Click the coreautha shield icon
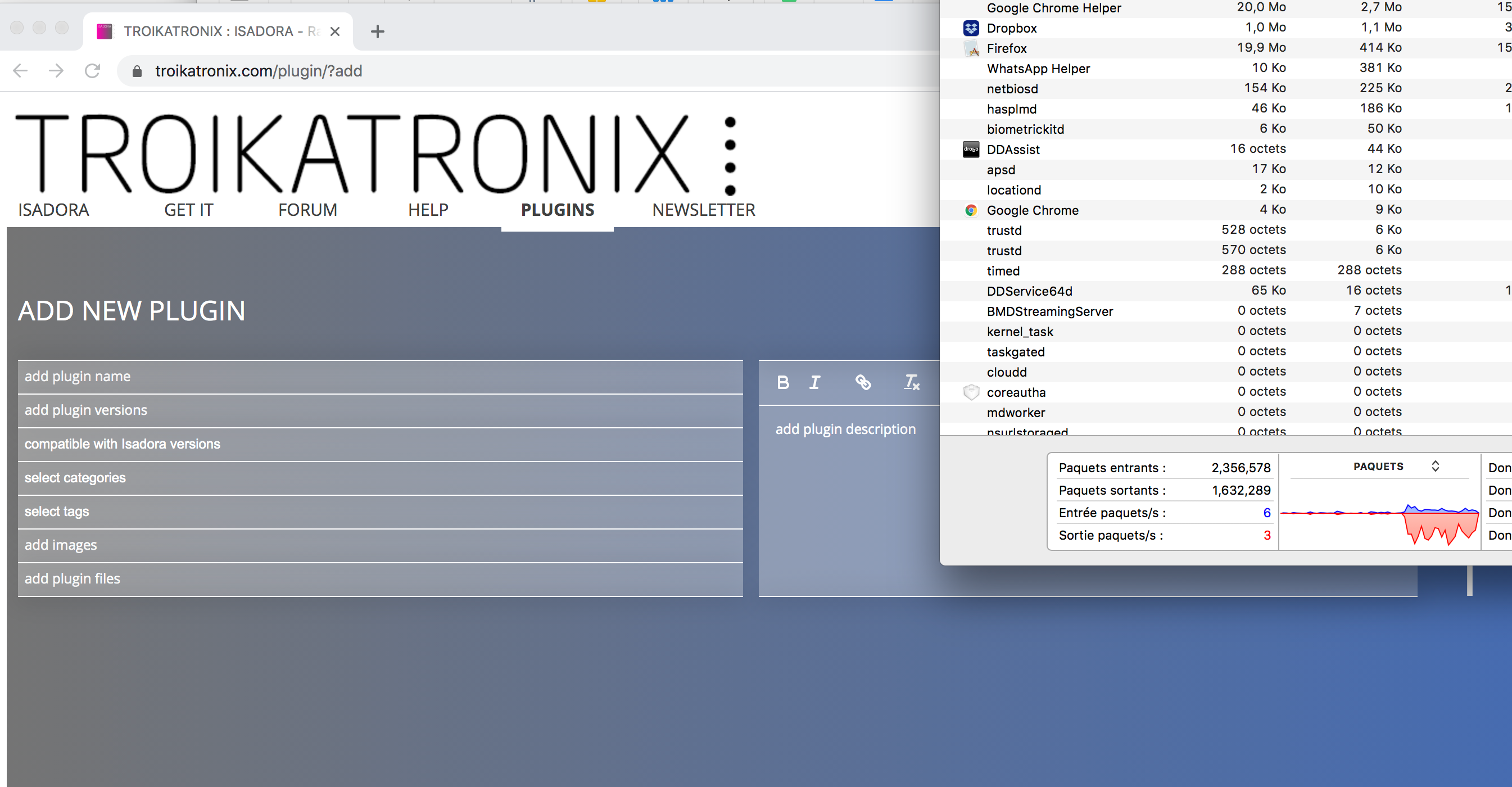Viewport: 1512px width, 787px height. [x=971, y=392]
